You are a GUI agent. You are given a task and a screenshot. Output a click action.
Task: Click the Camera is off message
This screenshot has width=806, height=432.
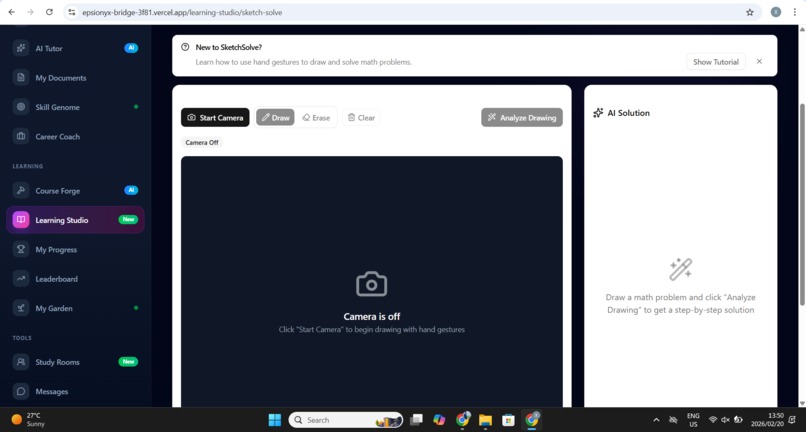[x=372, y=316]
